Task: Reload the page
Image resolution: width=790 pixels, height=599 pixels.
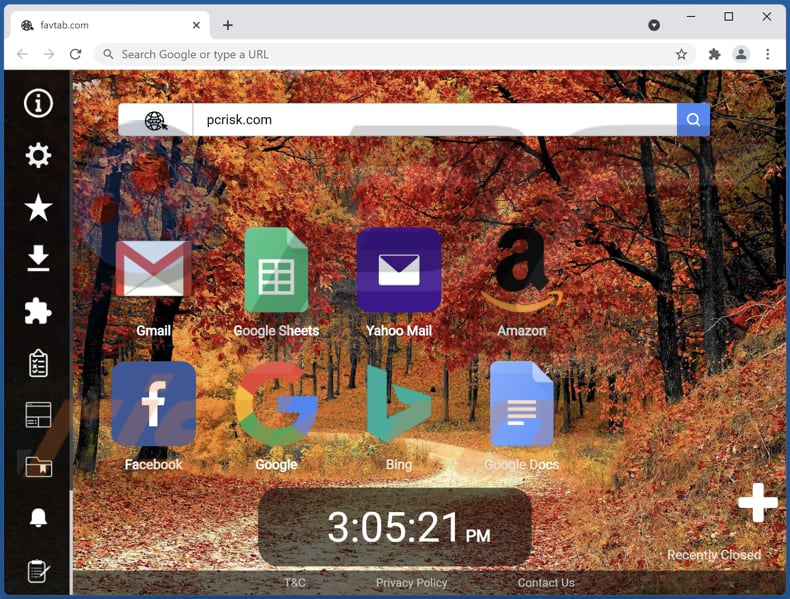Action: (x=76, y=54)
